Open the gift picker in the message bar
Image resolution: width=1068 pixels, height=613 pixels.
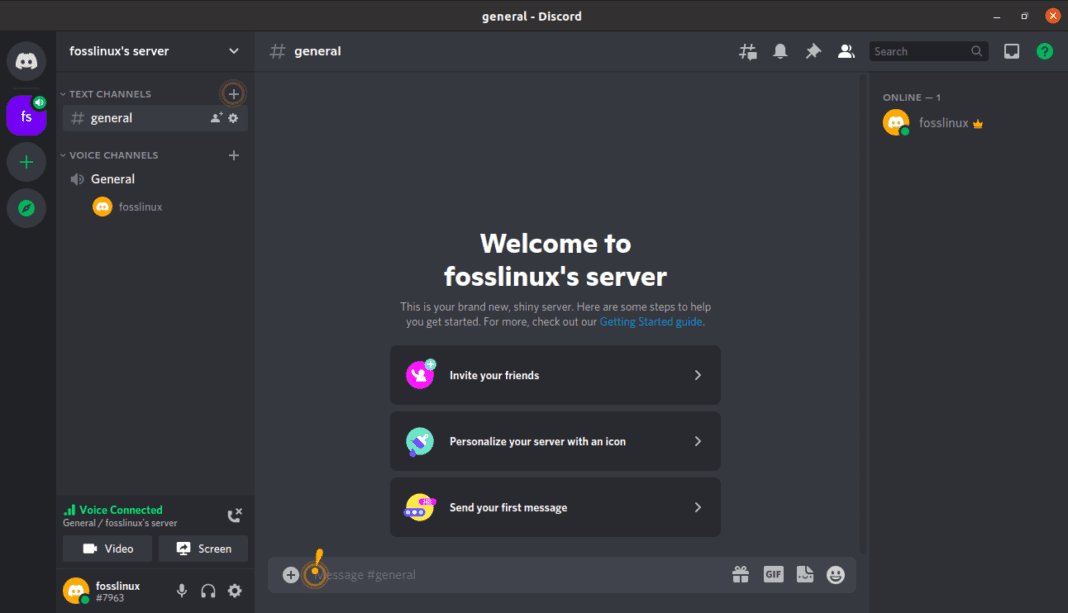741,574
